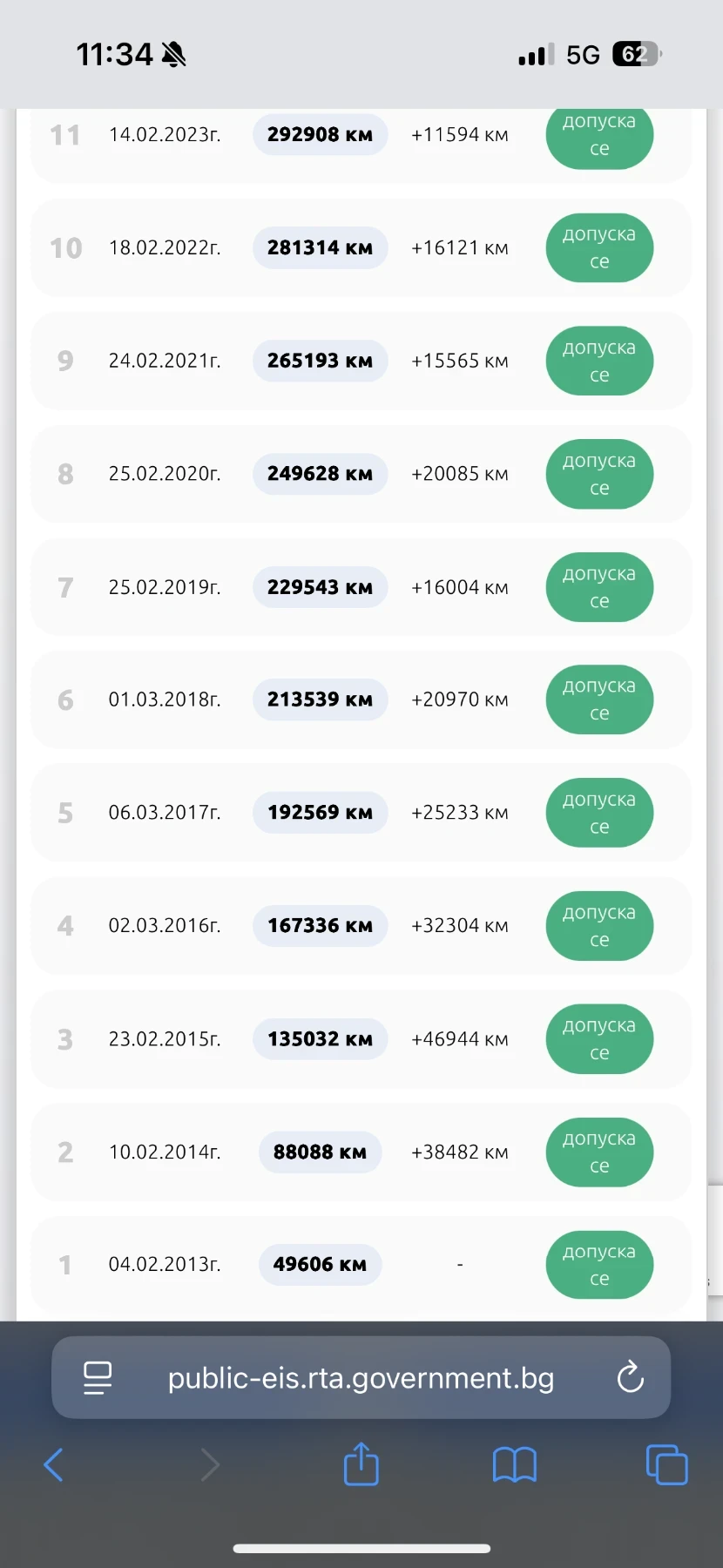
Task: Reload the page with refresh icon
Action: (630, 1377)
